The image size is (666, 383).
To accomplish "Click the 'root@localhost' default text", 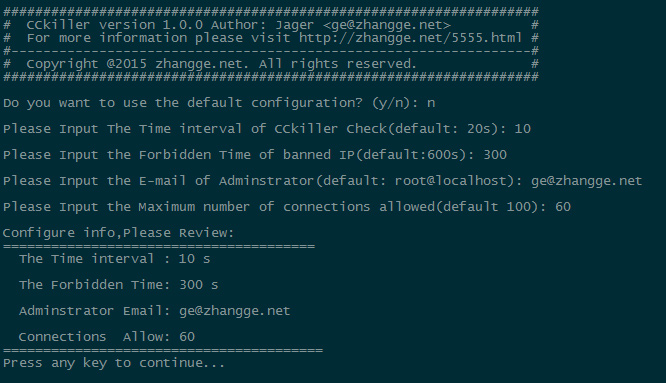I will click(x=451, y=181).
